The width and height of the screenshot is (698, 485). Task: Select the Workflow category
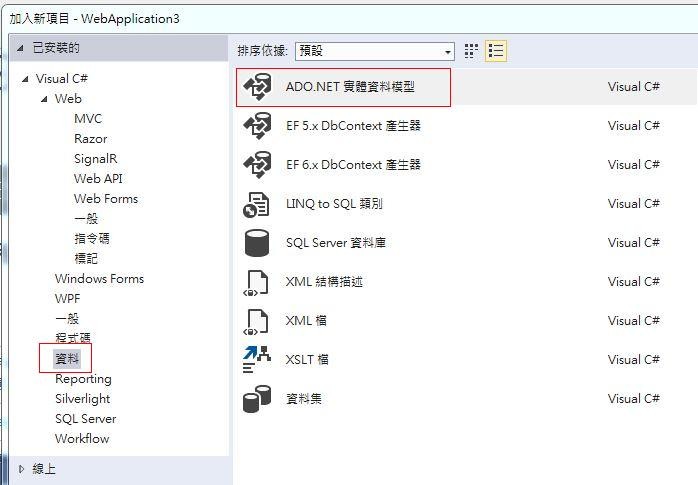(82, 439)
